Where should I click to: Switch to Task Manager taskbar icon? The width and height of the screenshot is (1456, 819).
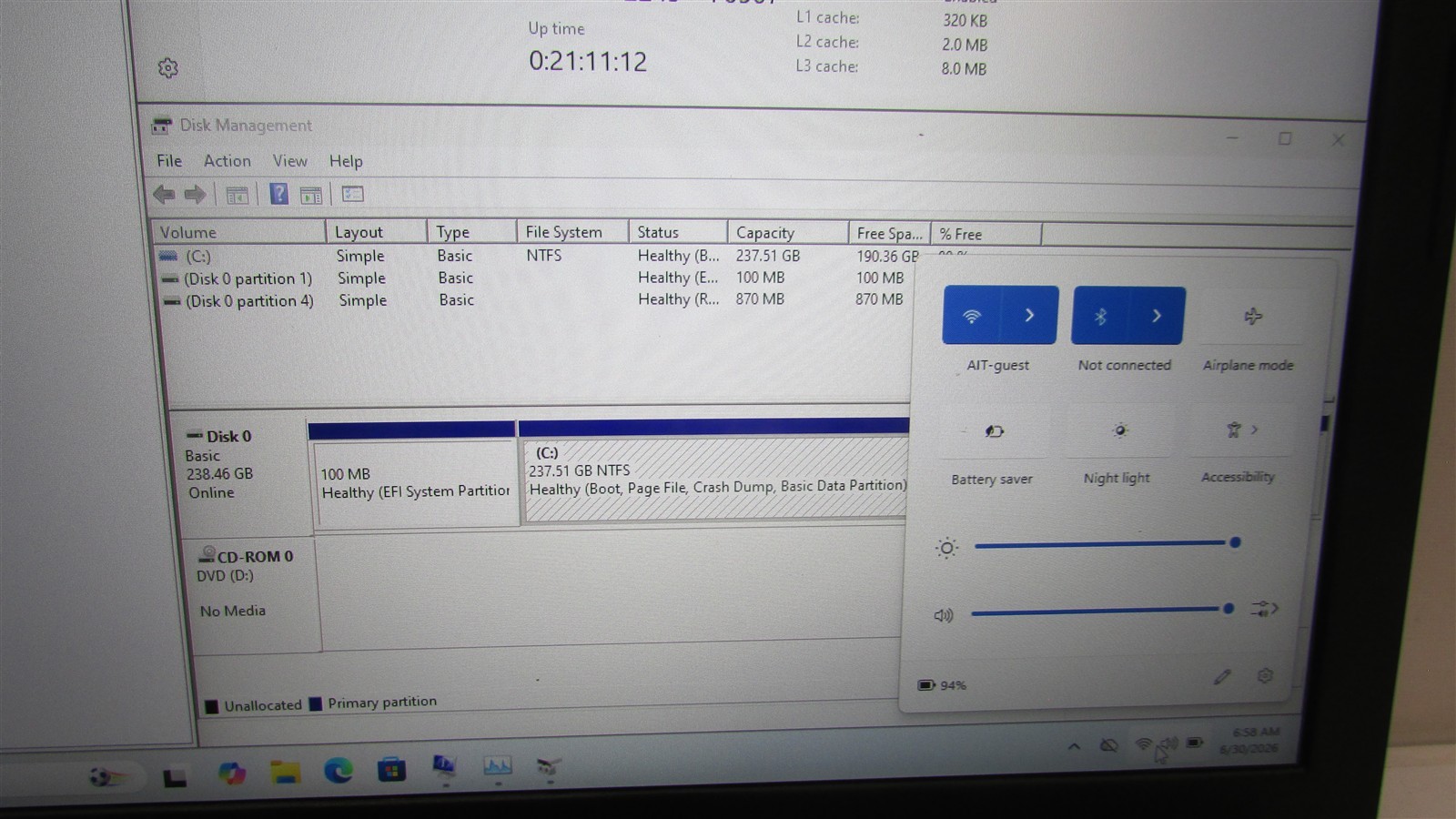(x=497, y=767)
